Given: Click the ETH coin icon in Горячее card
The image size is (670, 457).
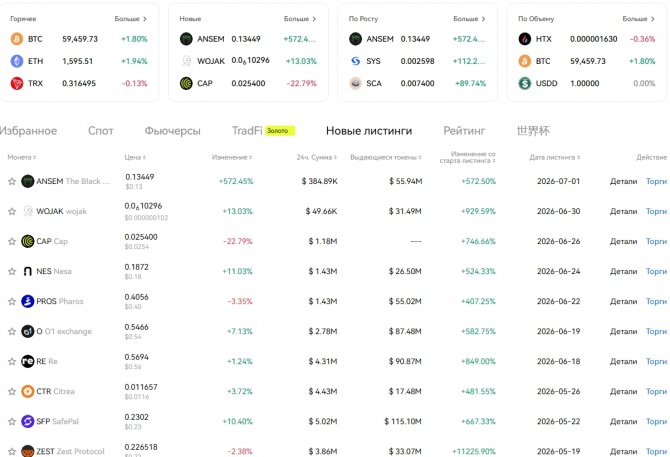Looking at the screenshot, I should 17,61.
